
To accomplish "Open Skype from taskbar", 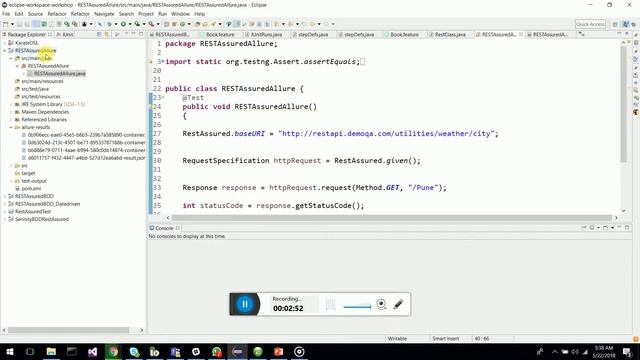I will tap(134, 351).
